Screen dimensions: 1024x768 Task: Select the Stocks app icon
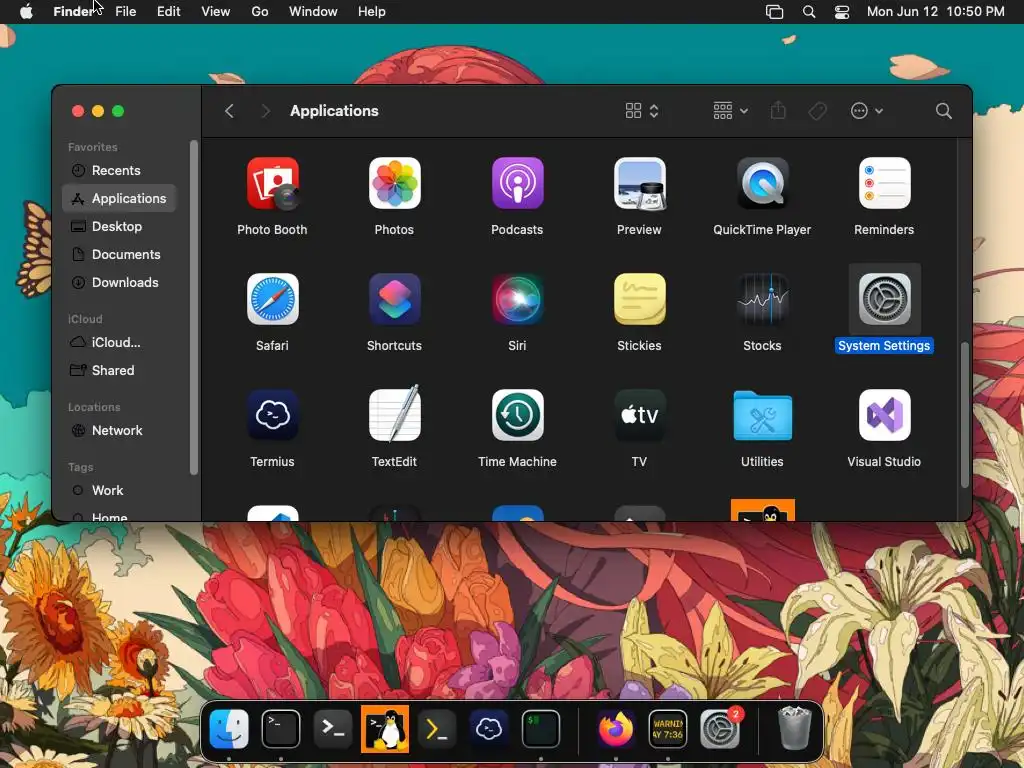762,299
